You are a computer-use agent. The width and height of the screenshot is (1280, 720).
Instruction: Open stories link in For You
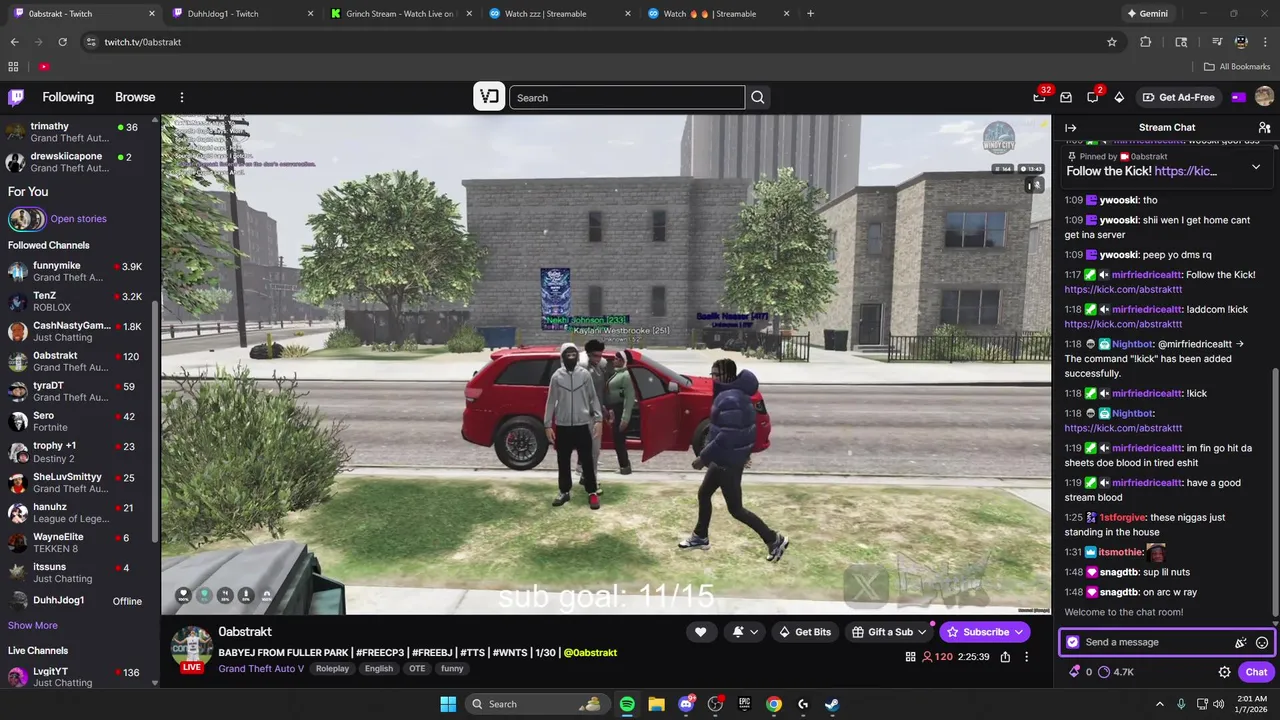78,219
